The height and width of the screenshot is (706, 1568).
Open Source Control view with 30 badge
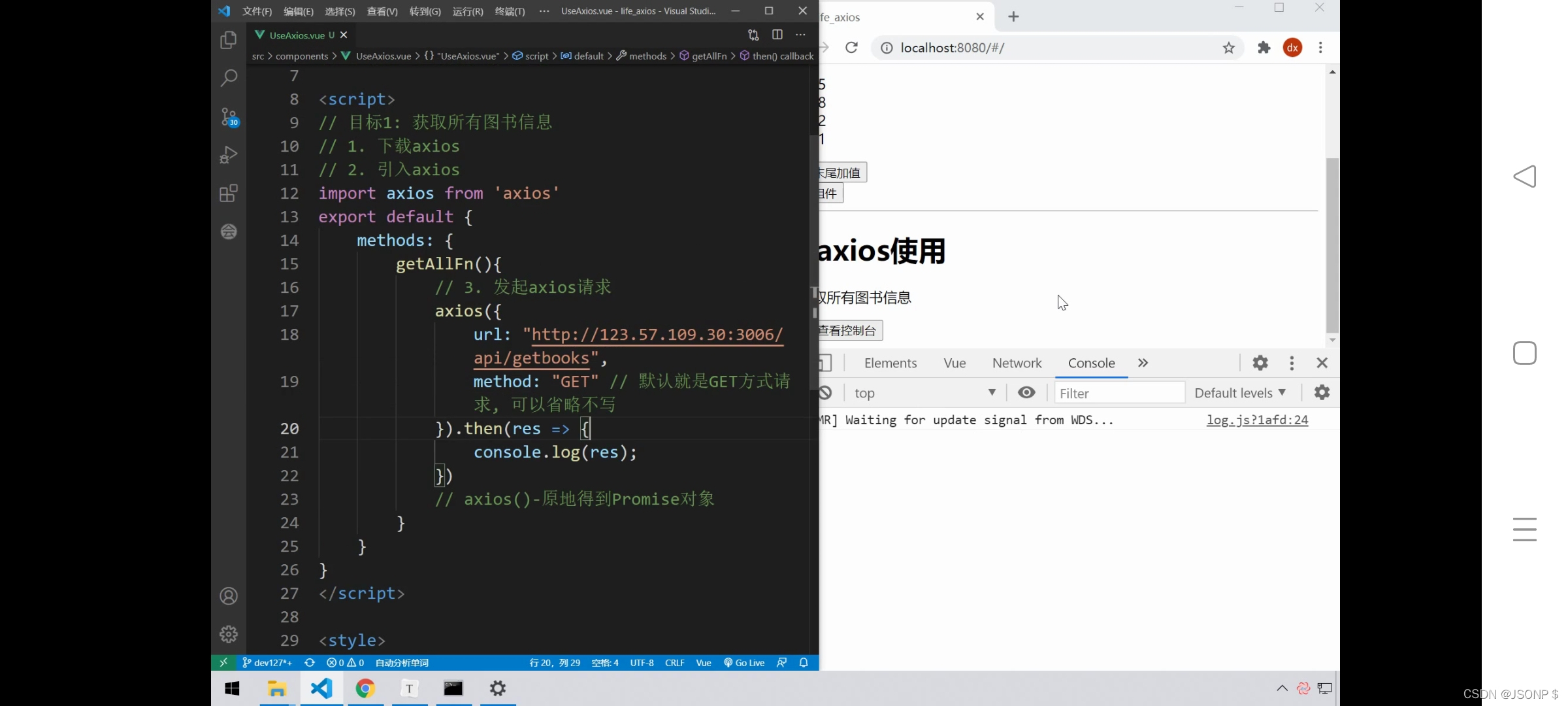(229, 117)
